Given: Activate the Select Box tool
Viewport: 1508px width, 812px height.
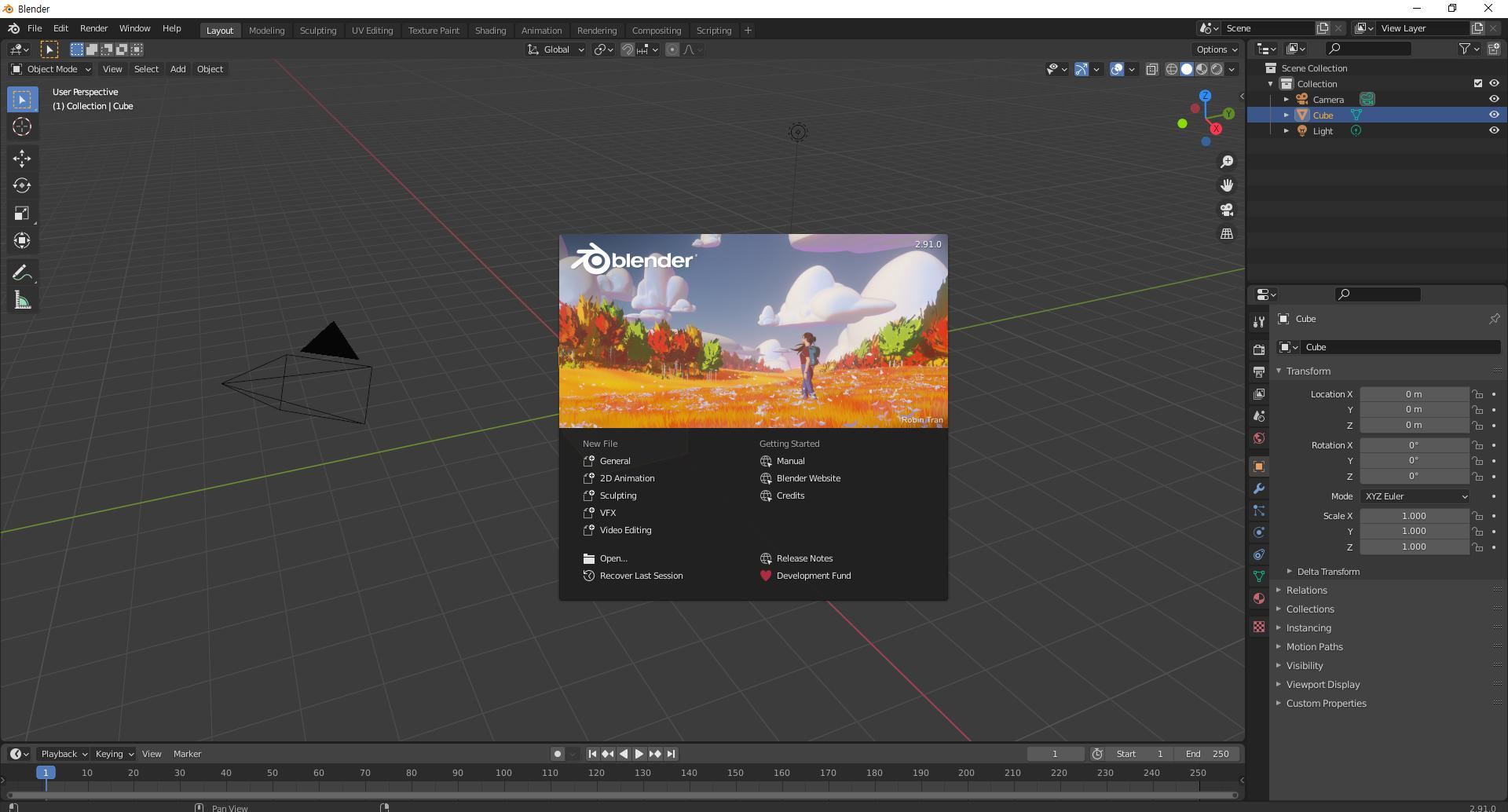Looking at the screenshot, I should [x=22, y=100].
